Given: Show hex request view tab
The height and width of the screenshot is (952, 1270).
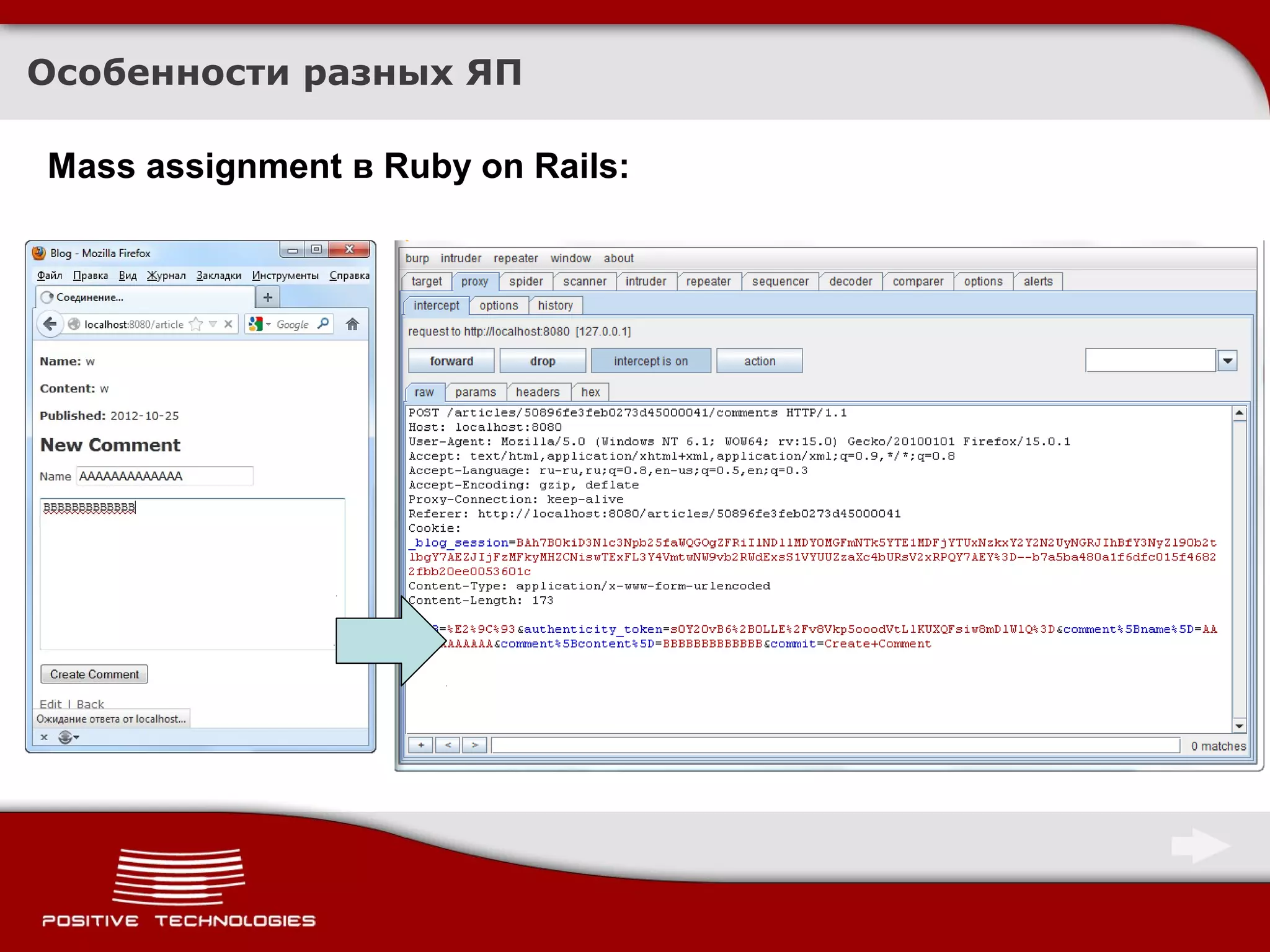Looking at the screenshot, I should (590, 392).
